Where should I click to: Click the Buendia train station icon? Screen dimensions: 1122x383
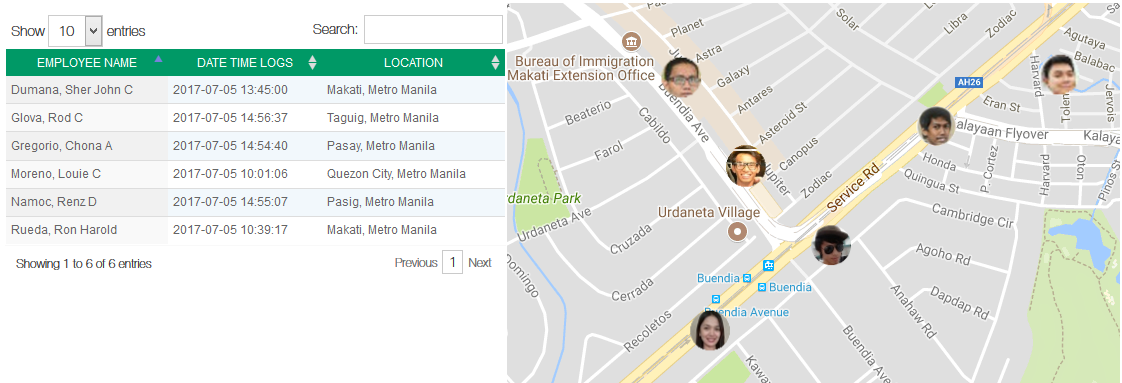click(x=769, y=266)
